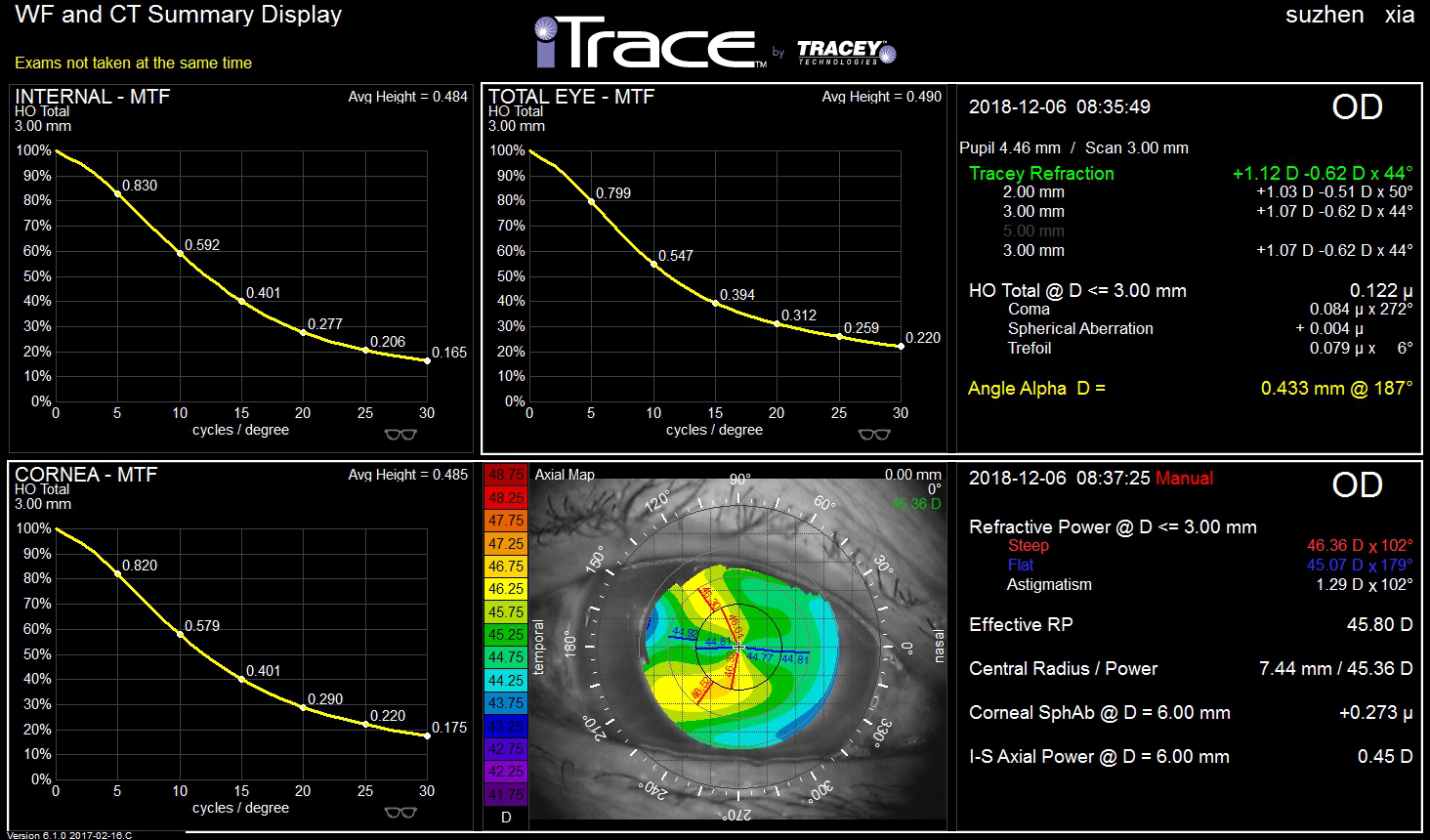Click 'Avg Height = 0.490' label
The width and height of the screenshot is (1430, 840).
881,97
